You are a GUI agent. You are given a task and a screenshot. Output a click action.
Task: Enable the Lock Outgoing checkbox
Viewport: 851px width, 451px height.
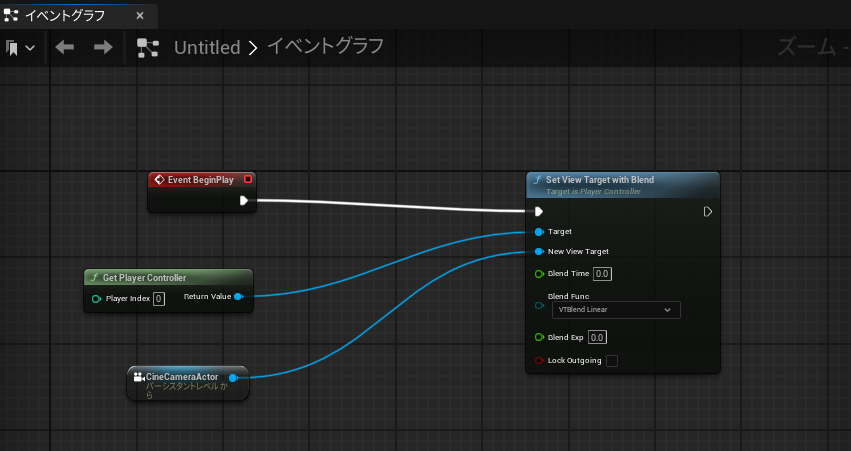coord(612,360)
